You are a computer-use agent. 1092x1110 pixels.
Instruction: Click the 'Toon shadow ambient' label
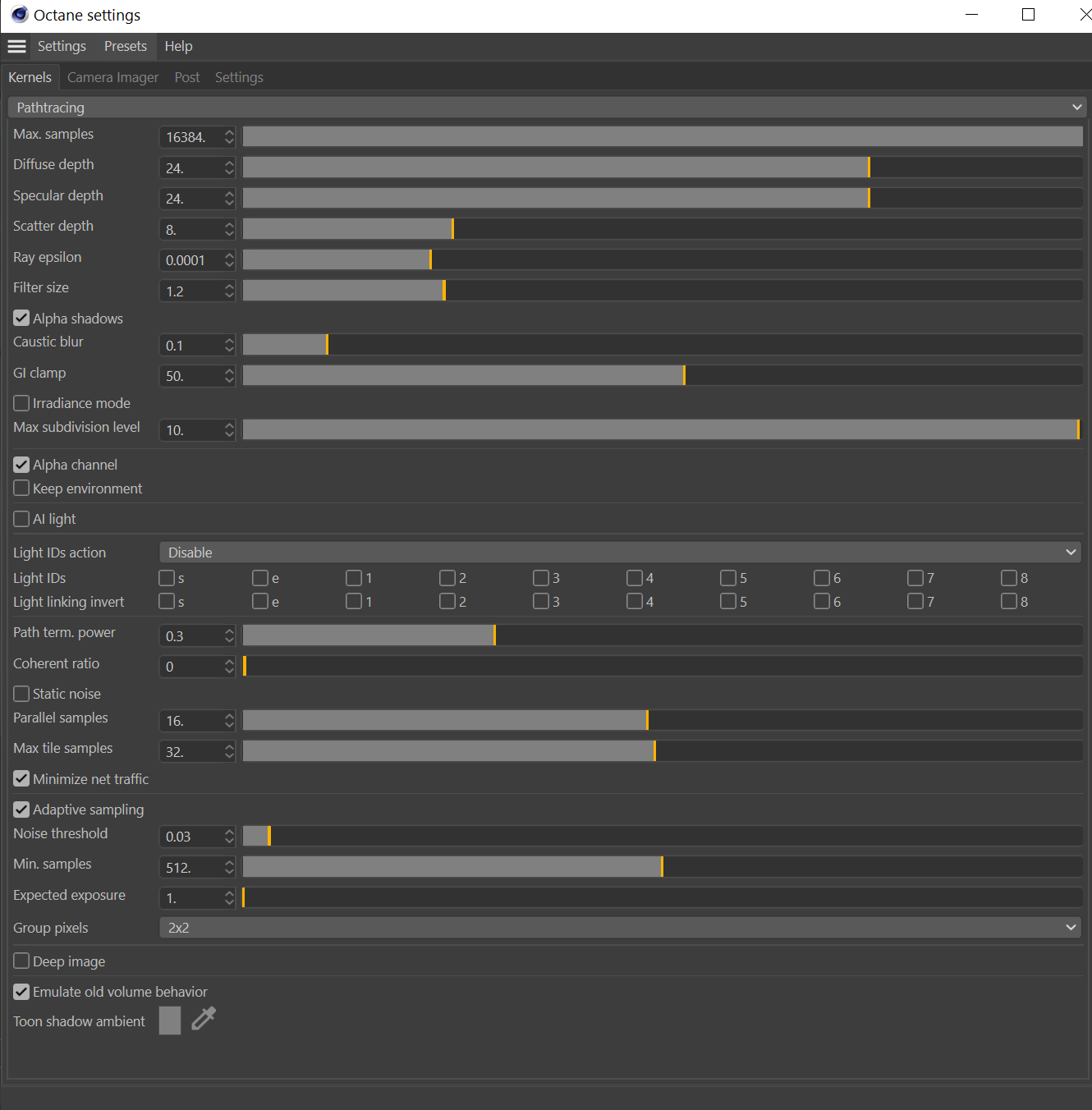coord(79,1021)
